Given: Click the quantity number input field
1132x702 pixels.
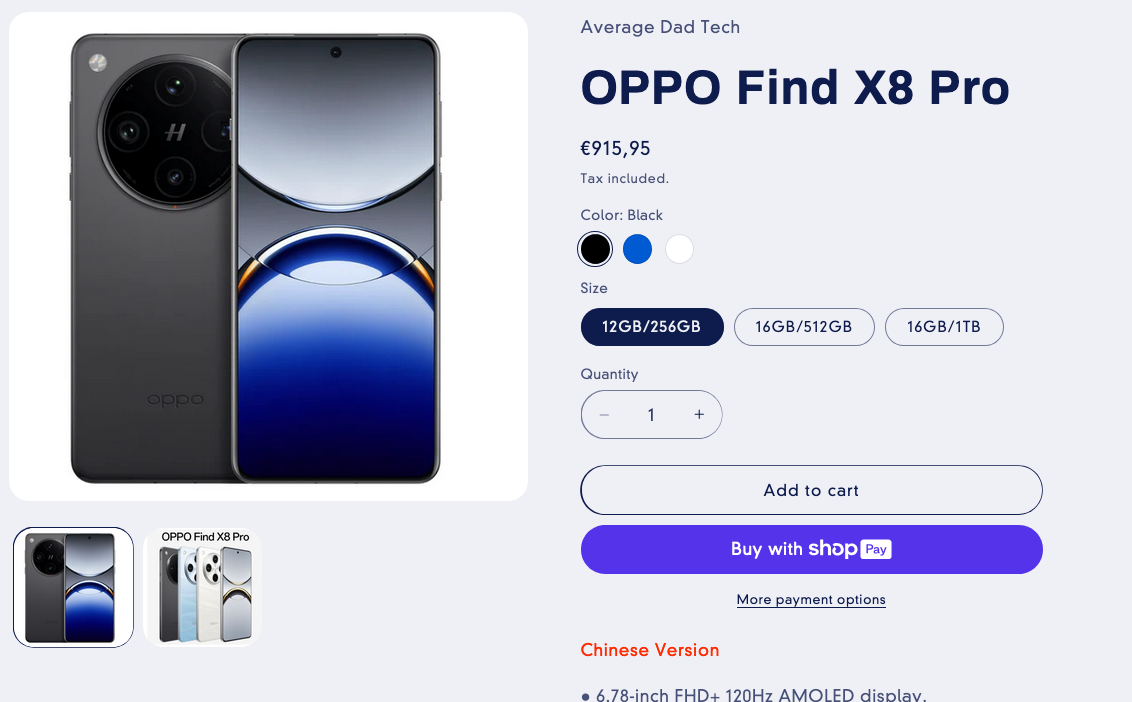Looking at the screenshot, I should pyautogui.click(x=651, y=415).
